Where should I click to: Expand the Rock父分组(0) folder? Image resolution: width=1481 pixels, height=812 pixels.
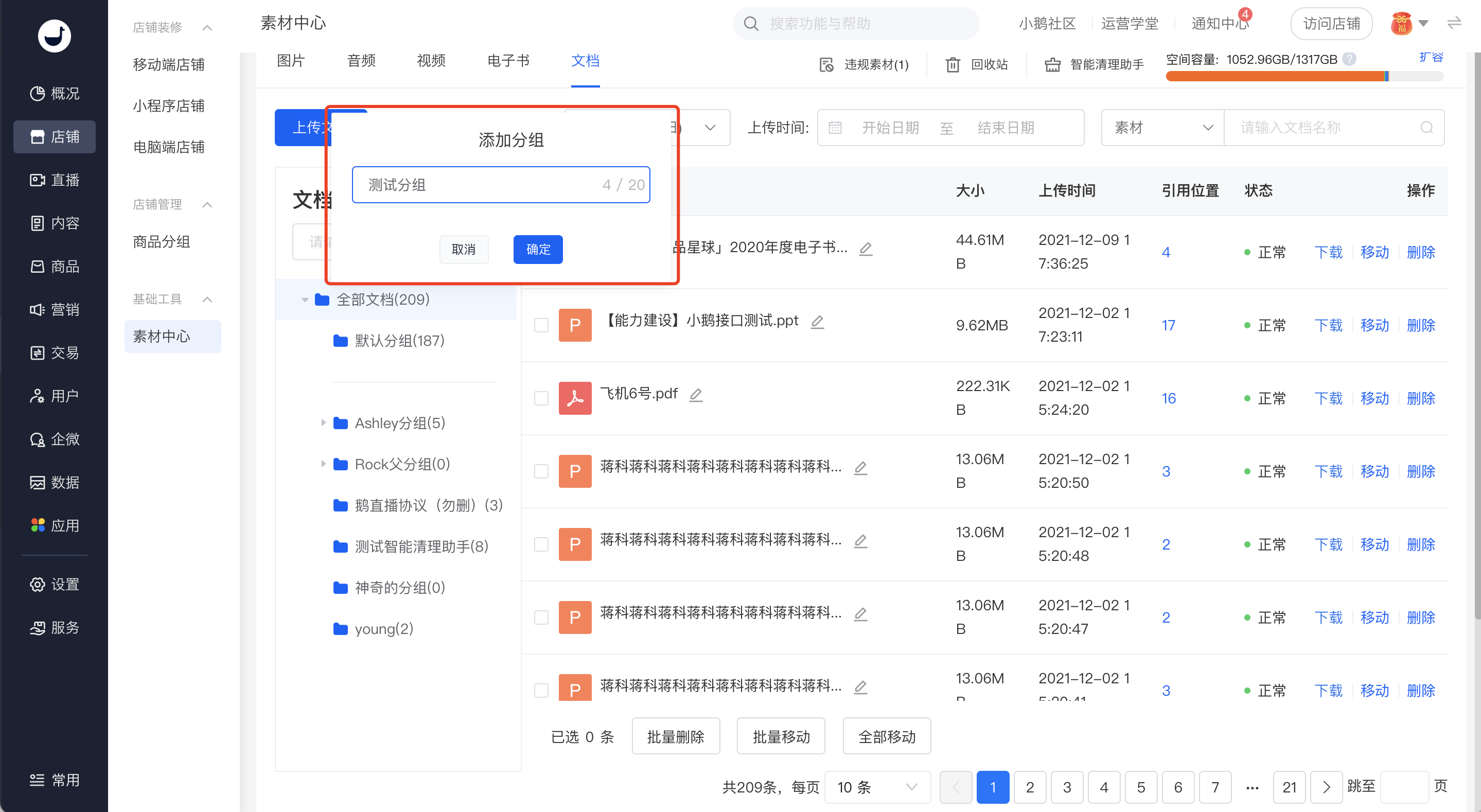tap(323, 464)
